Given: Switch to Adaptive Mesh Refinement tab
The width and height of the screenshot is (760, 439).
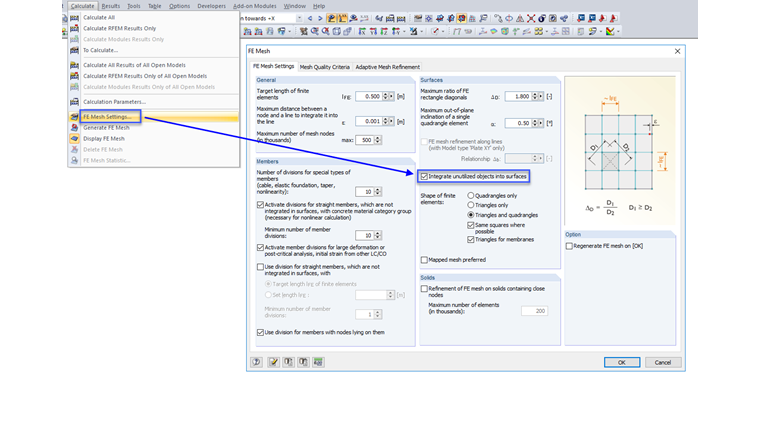Looking at the screenshot, I should pyautogui.click(x=387, y=67).
